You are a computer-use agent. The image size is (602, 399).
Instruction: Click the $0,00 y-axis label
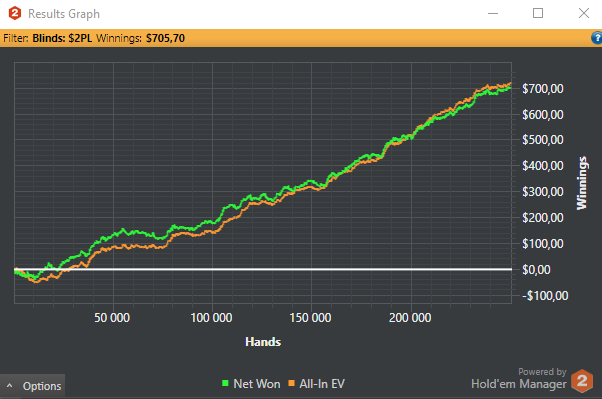point(536,270)
